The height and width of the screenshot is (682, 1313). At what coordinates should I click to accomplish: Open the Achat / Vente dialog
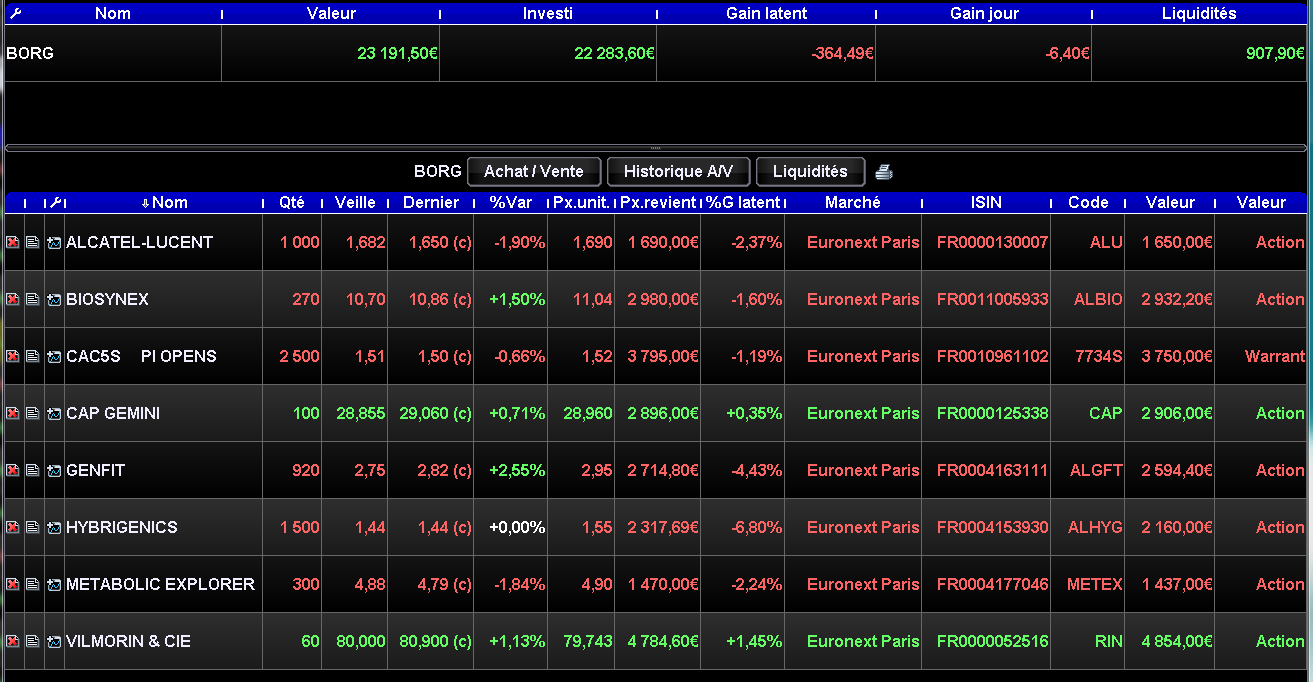coord(534,171)
